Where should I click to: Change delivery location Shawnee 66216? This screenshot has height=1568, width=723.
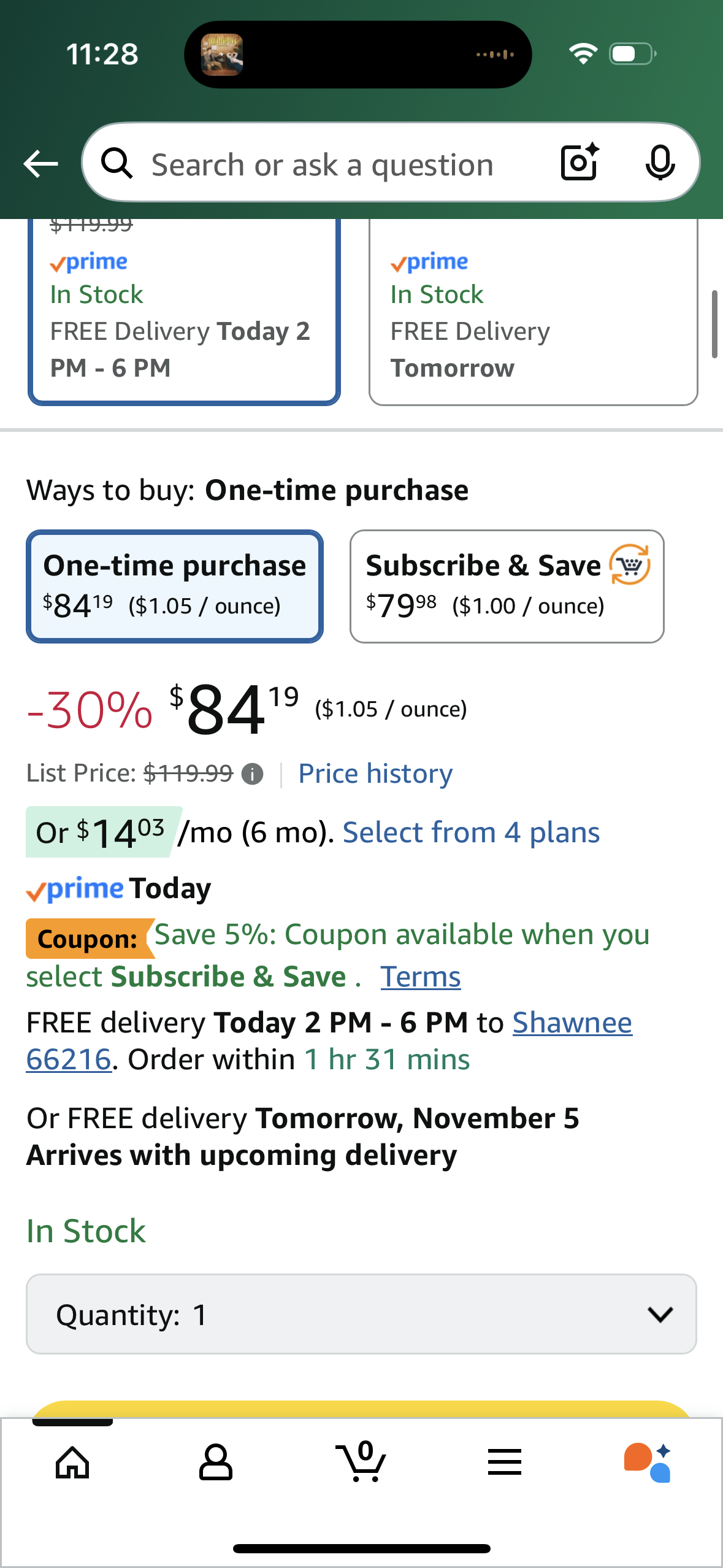572,1023
